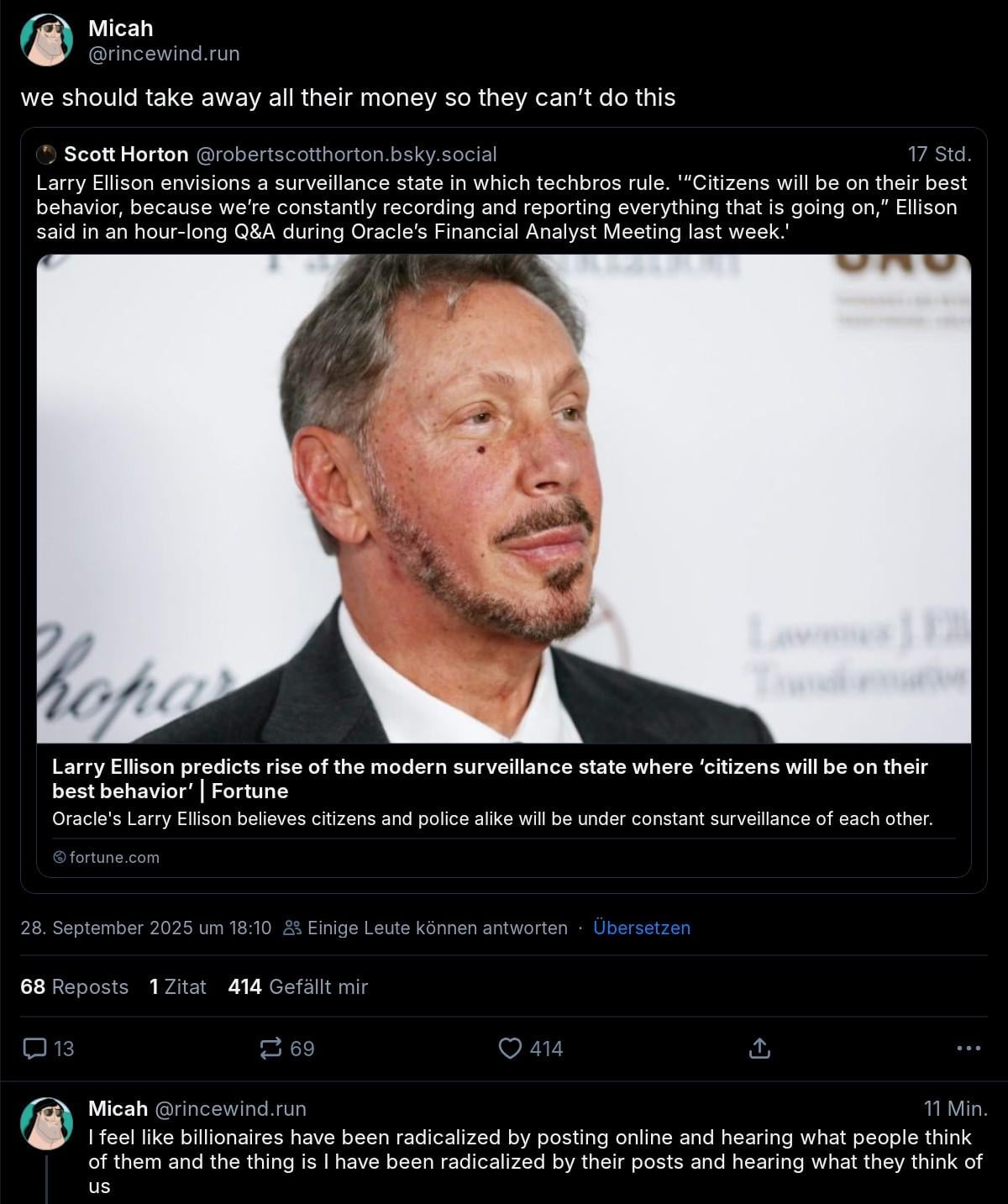View the 68 Reposts list
Viewport: 1008px width, 1204px height.
pos(74,986)
